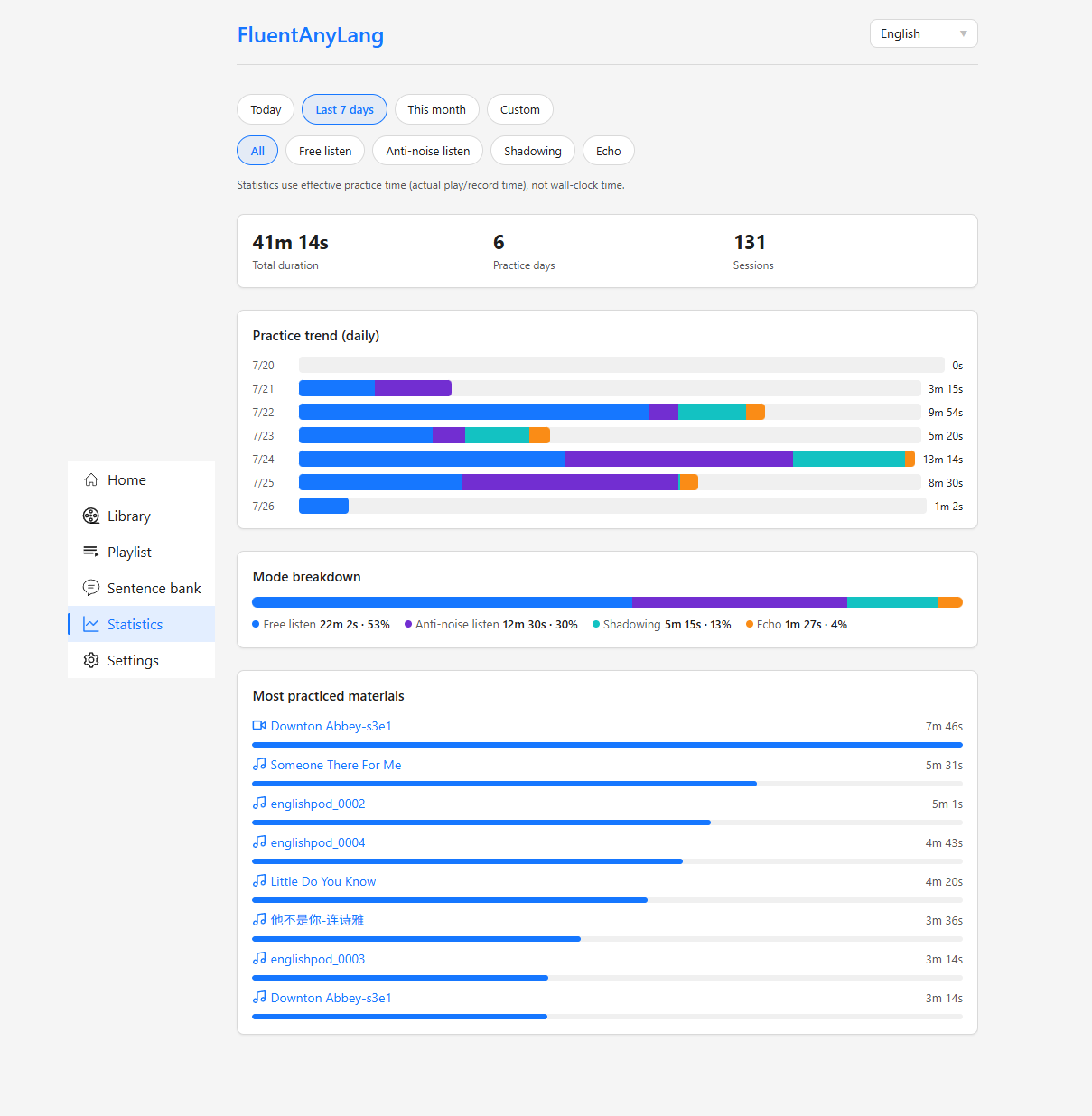Click the 13m 14s label on 7/24 row
1092x1116 pixels.
point(943,459)
